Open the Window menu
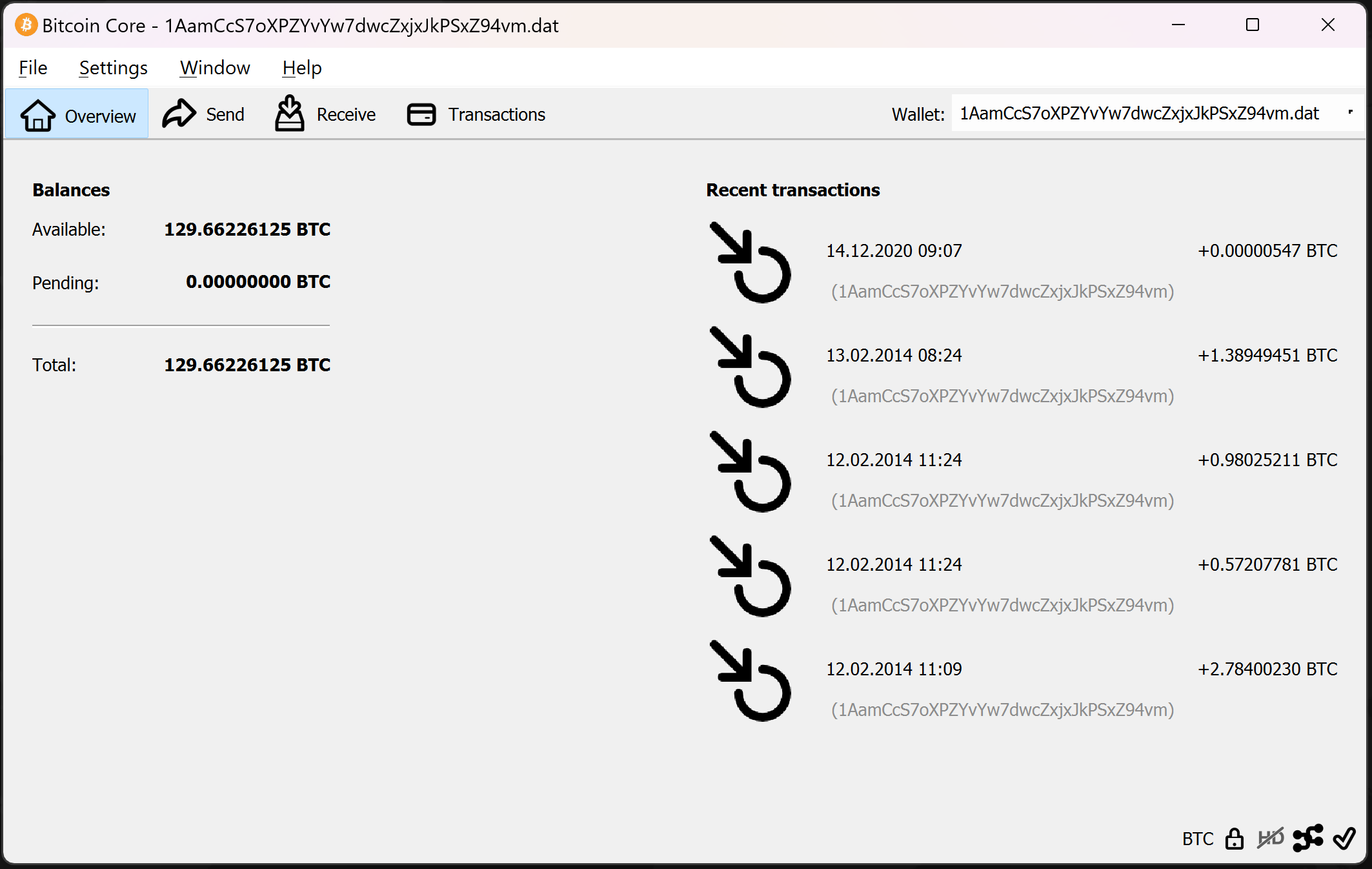 click(x=215, y=68)
